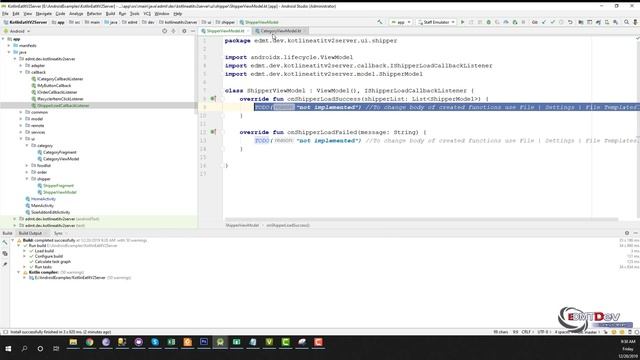Collapse the callback folder in project tree
Screen dimensions: 640x360
[21, 72]
